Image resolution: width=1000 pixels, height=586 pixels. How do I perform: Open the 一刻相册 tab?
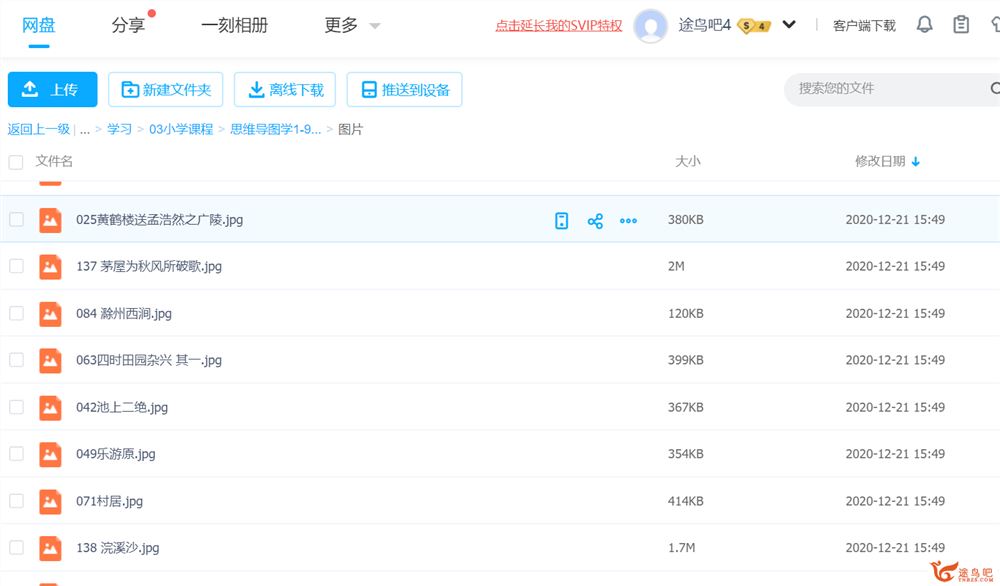[x=234, y=26]
